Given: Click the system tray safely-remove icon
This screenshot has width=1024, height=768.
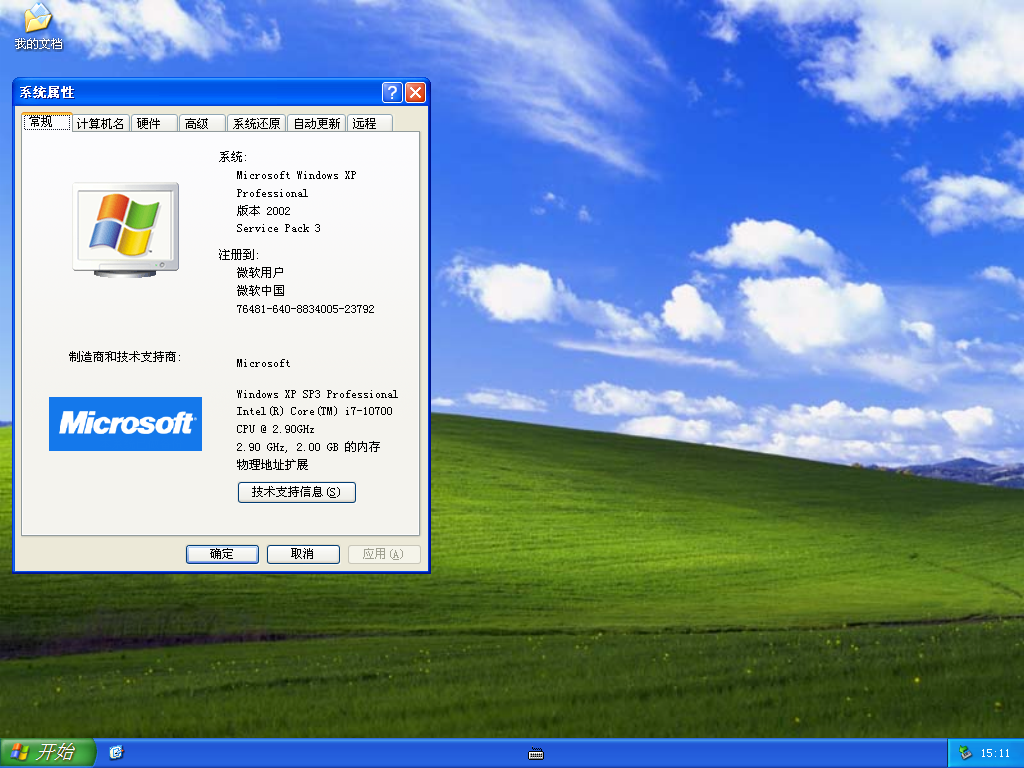Looking at the screenshot, I should pos(965,753).
